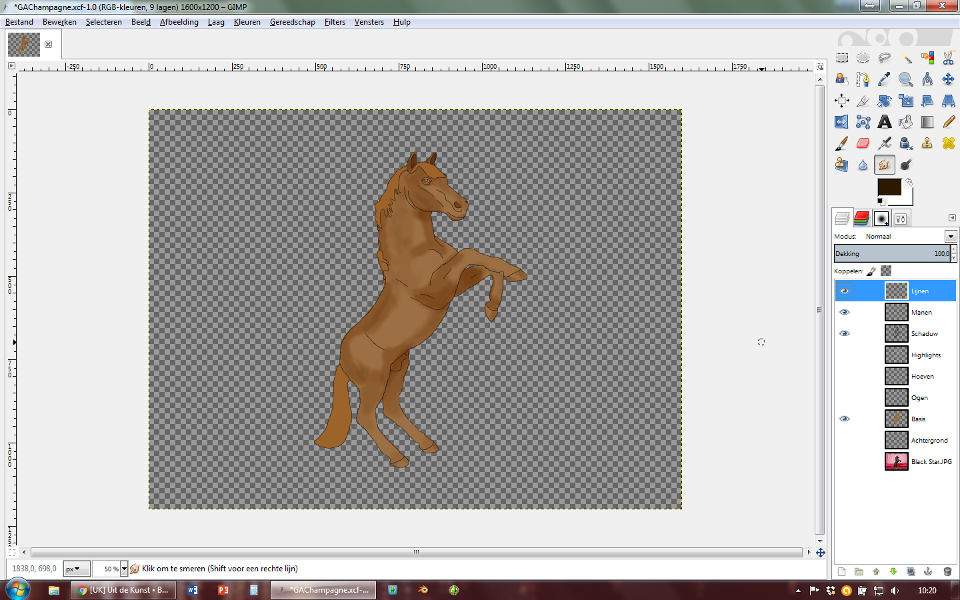Select the Text tool
The height and width of the screenshot is (600, 960).
[884, 122]
